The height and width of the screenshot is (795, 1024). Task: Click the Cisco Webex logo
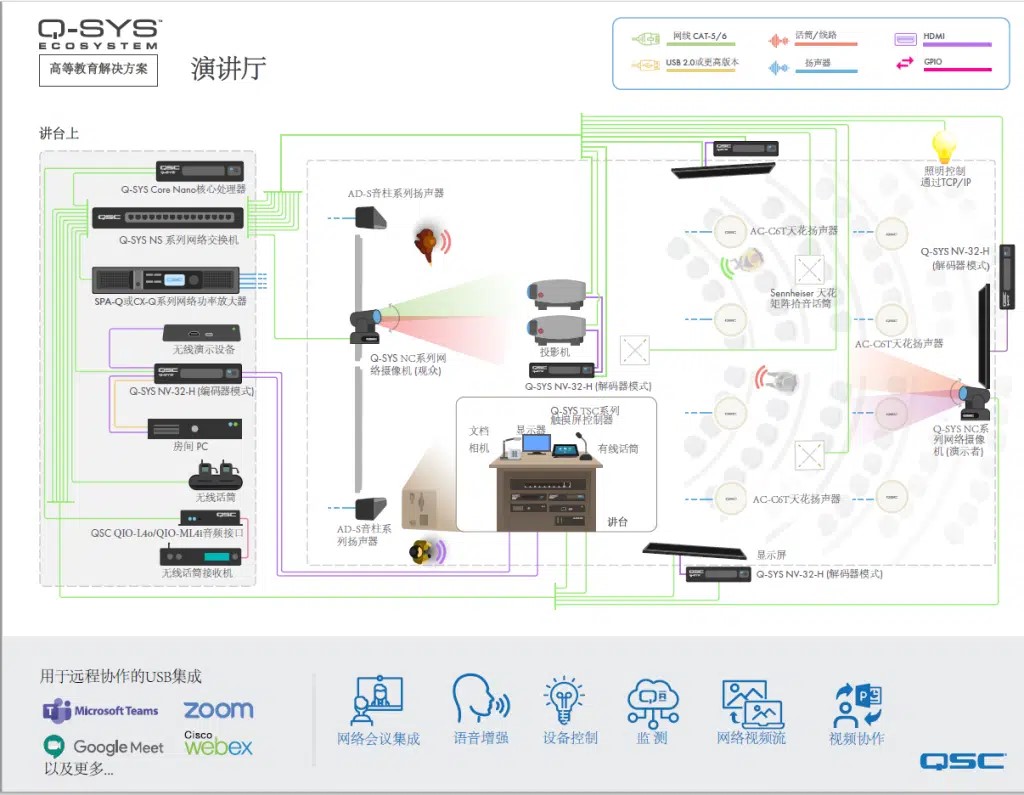(218, 743)
